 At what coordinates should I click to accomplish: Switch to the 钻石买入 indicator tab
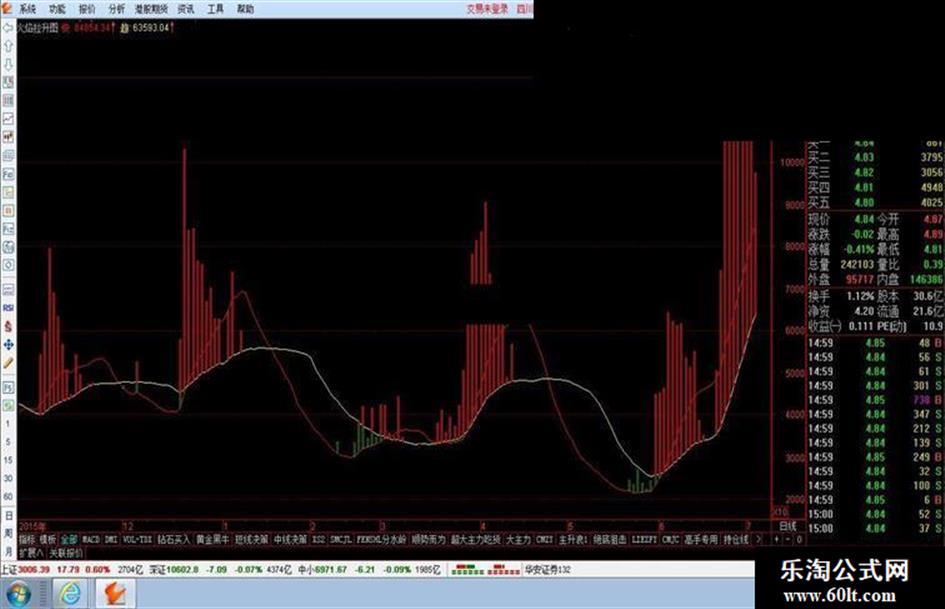174,539
